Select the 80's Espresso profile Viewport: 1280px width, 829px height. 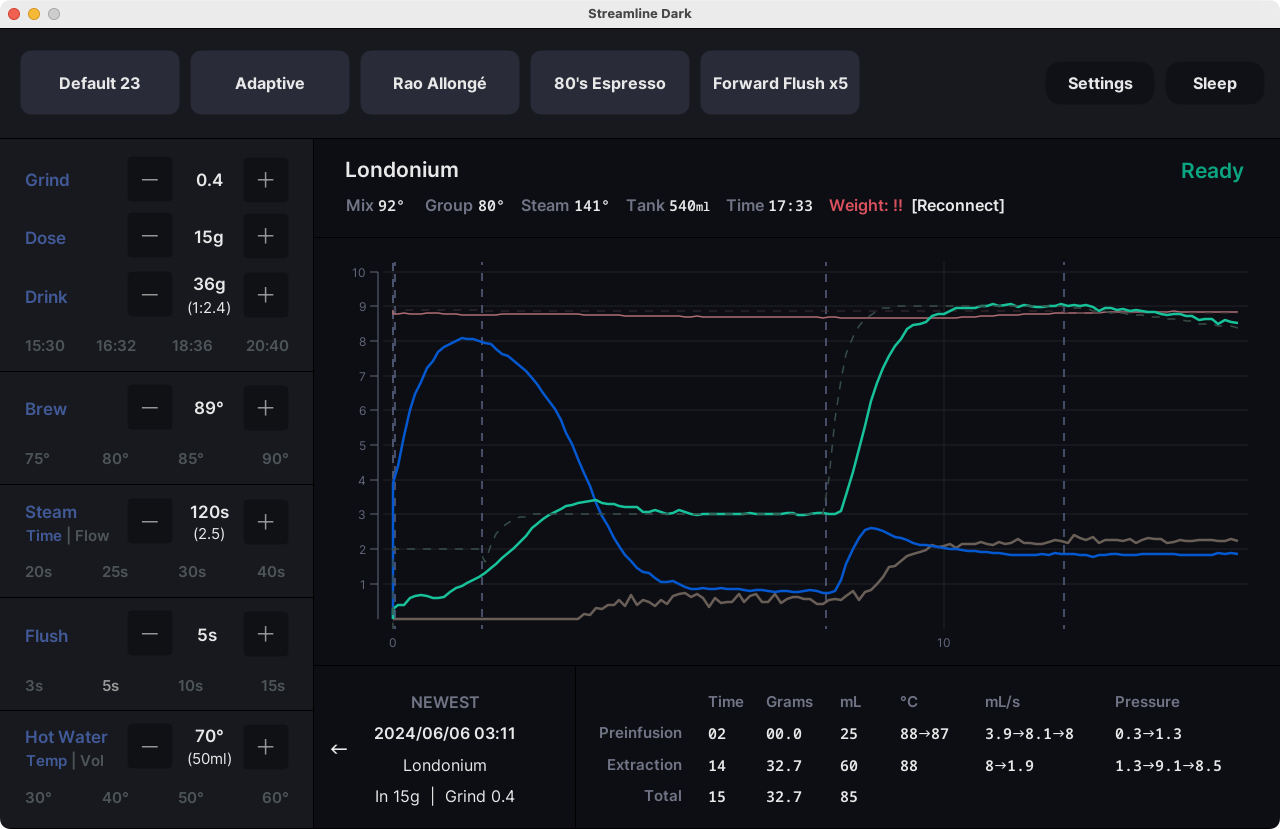(x=610, y=83)
